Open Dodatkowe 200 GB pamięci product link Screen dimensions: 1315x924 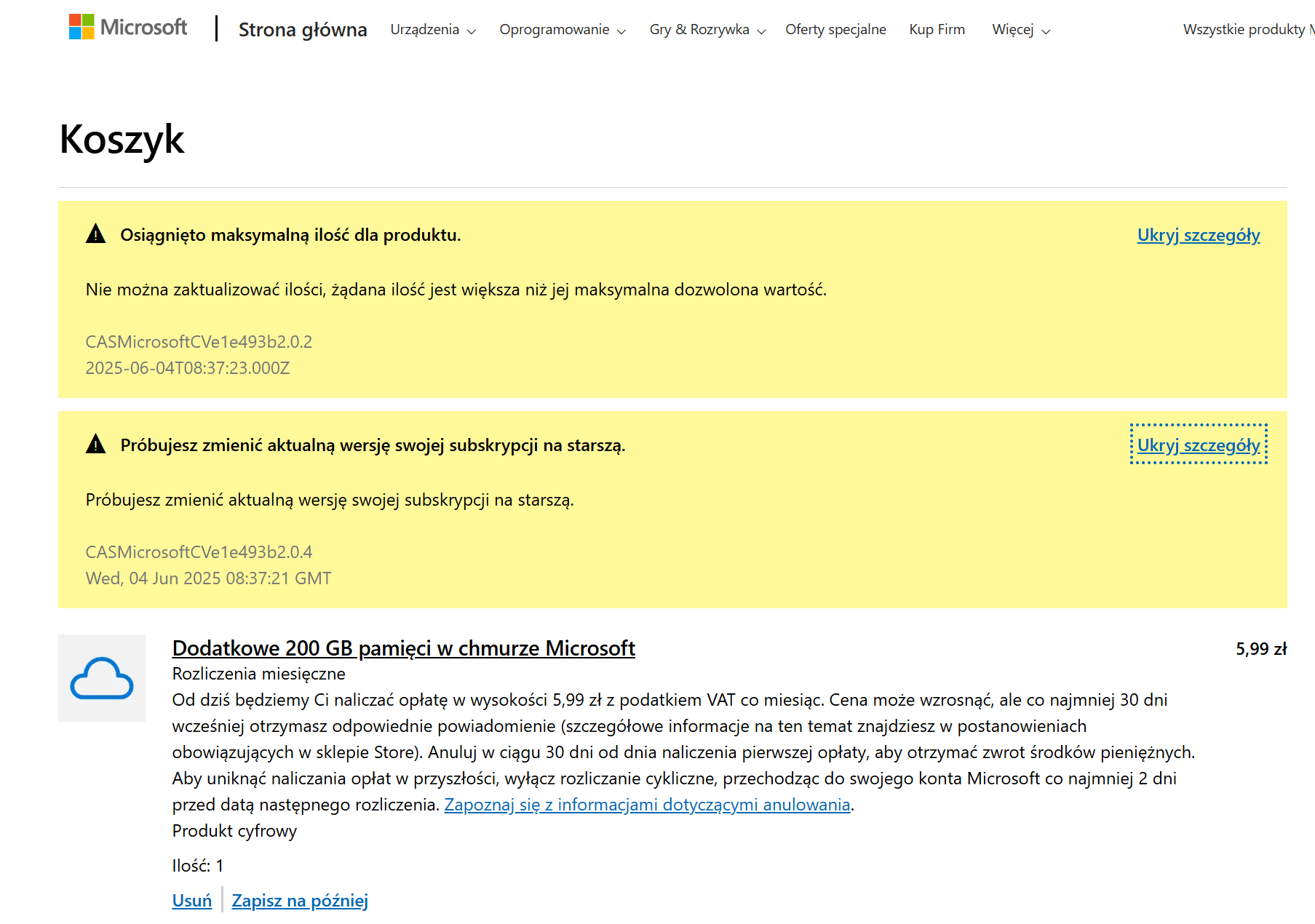coord(404,648)
